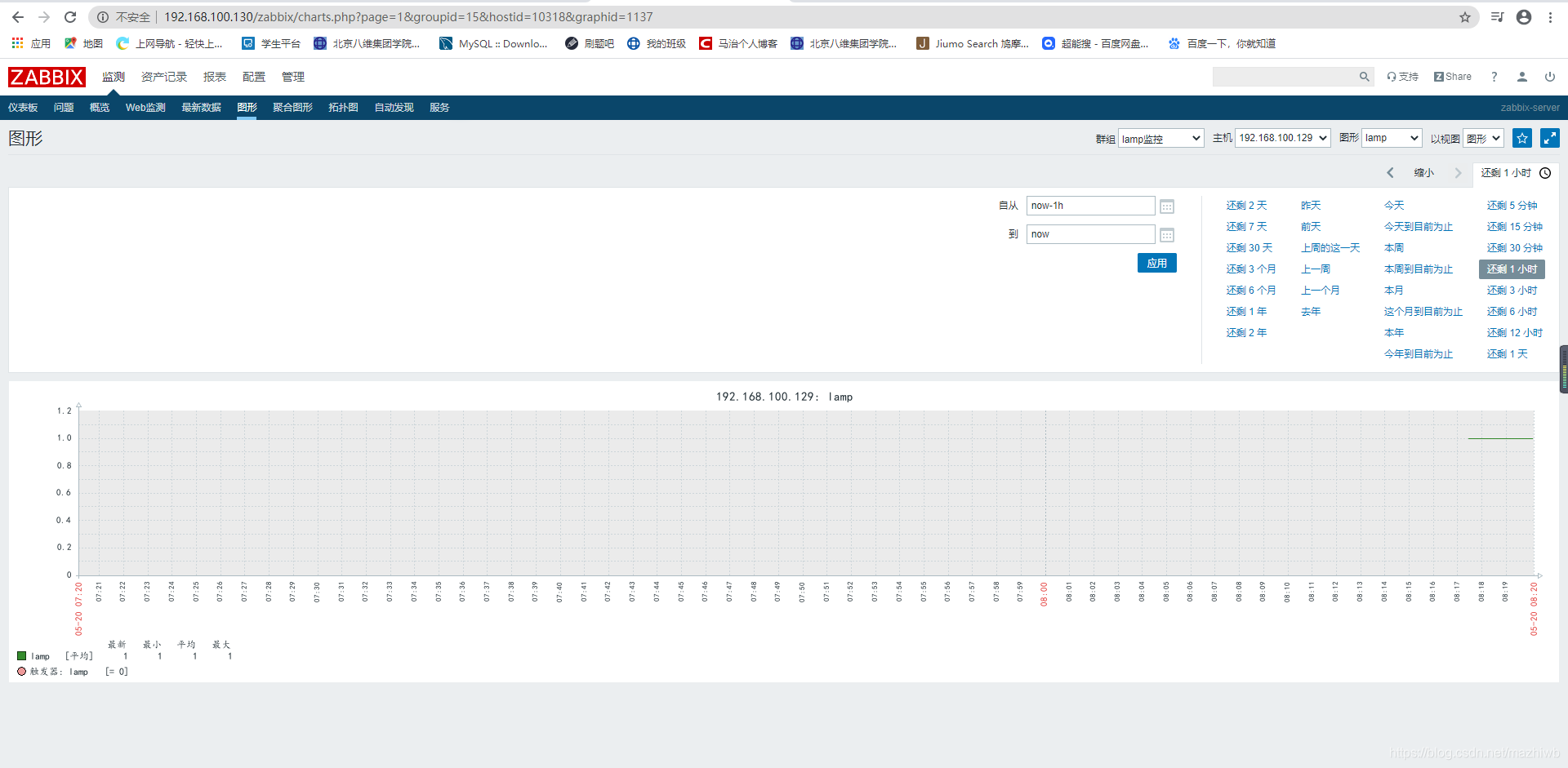Open the MySQL Download bookmark
Screen dimensions: 1568x768
(x=493, y=43)
